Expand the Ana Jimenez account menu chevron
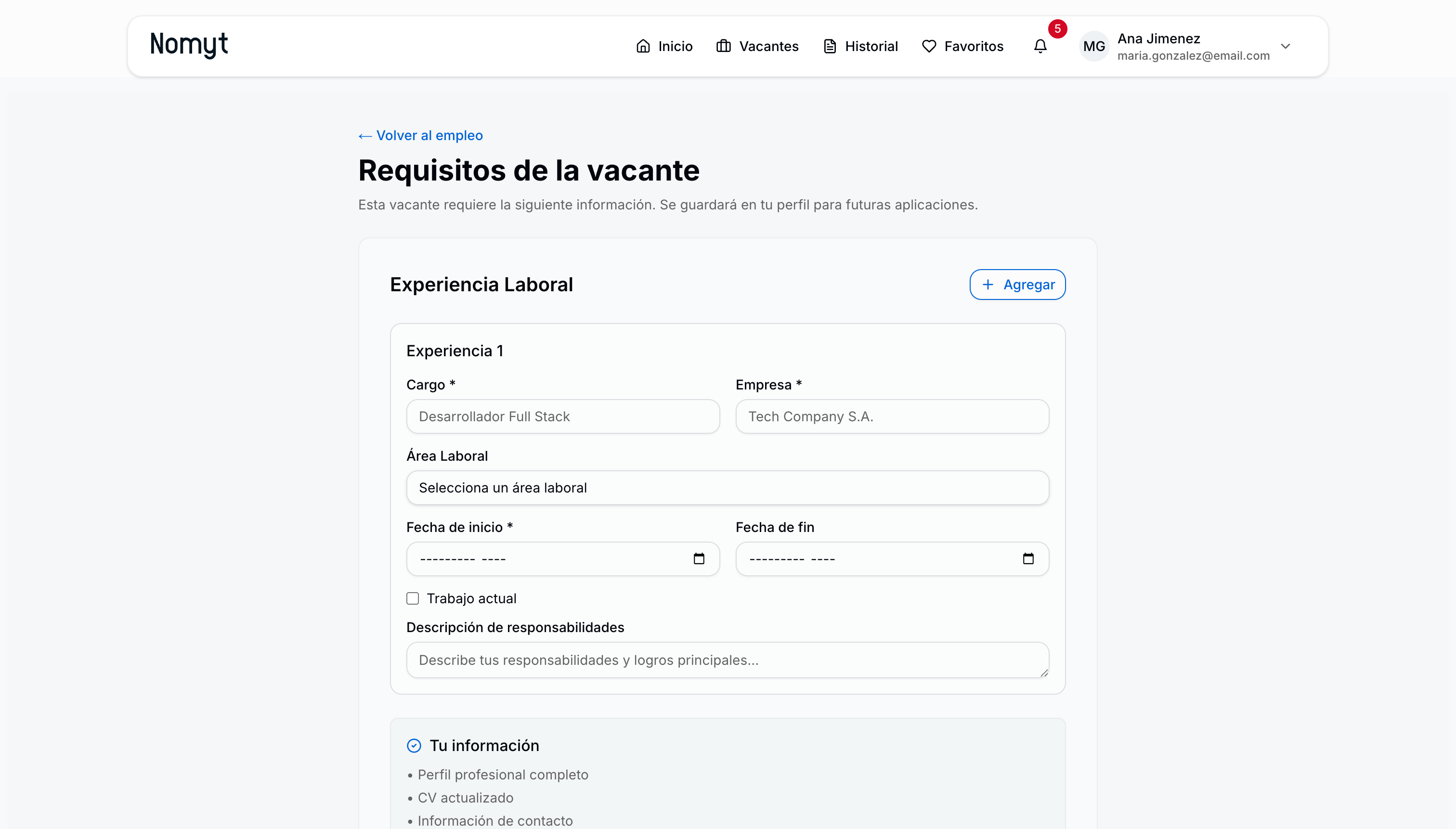1456x829 pixels. [1285, 46]
